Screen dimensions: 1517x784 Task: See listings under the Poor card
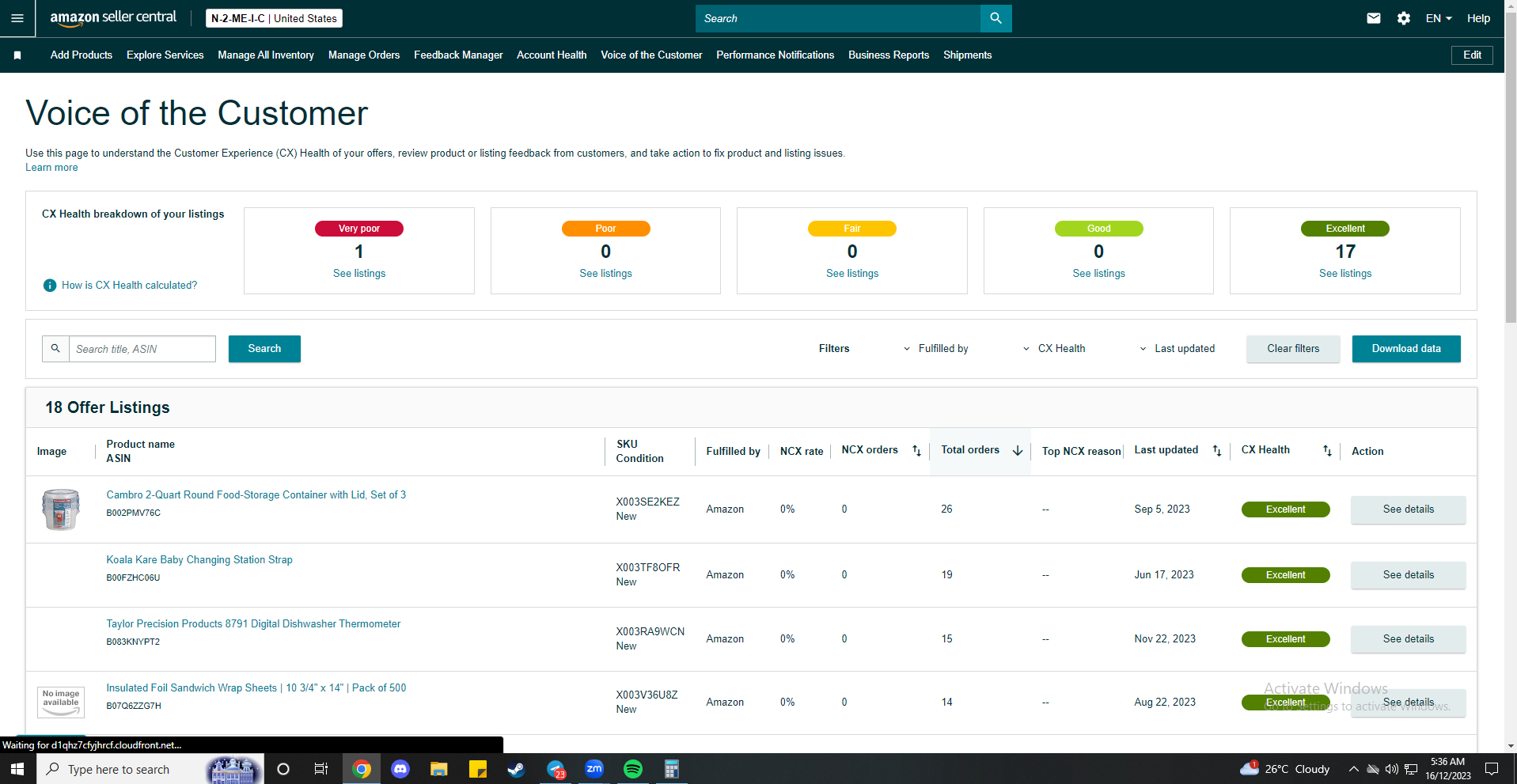pos(605,274)
